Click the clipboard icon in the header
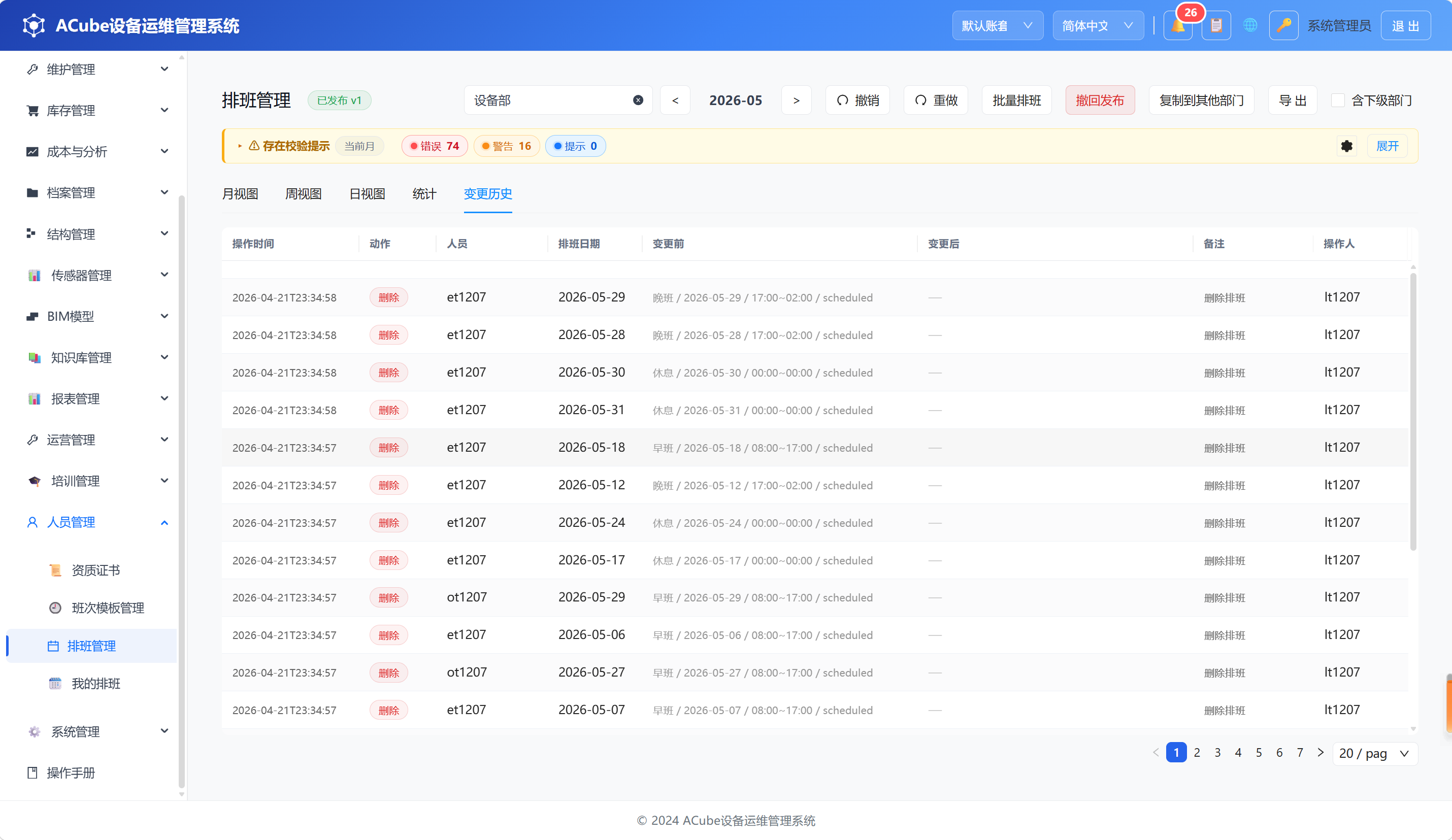Image resolution: width=1452 pixels, height=840 pixels. pos(1216,26)
